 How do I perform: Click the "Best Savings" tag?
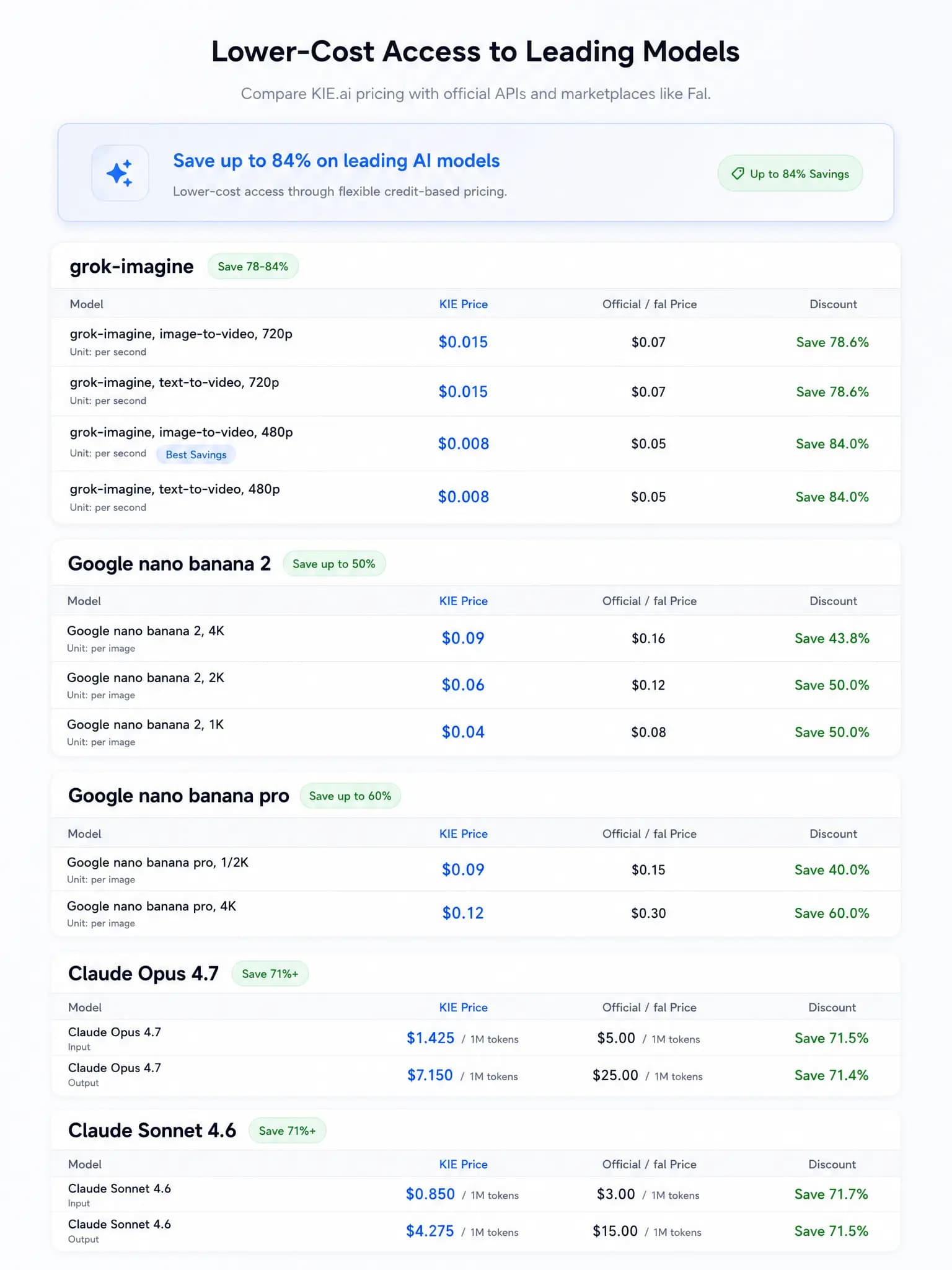click(196, 455)
